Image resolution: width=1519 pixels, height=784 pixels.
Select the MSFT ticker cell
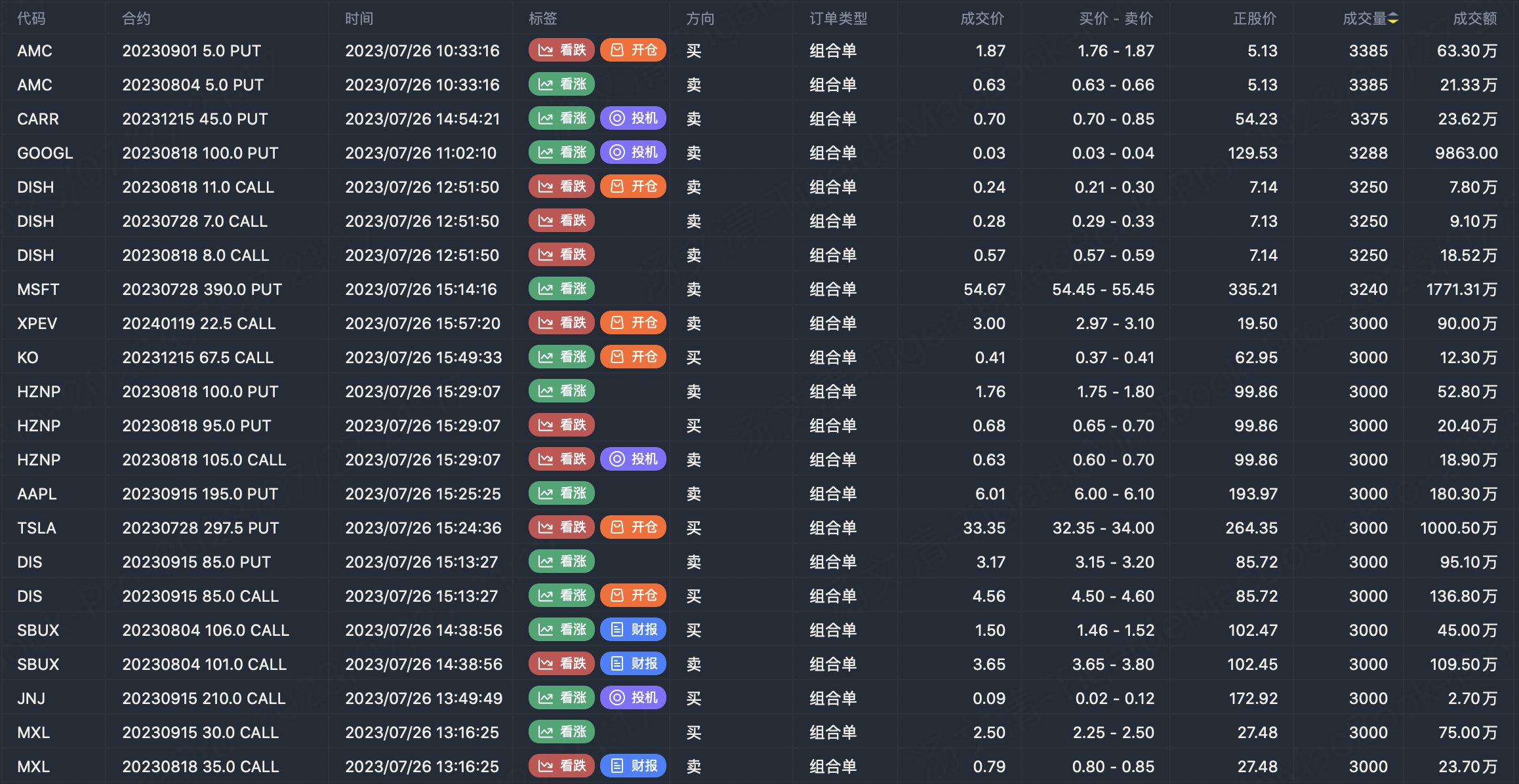pos(38,289)
